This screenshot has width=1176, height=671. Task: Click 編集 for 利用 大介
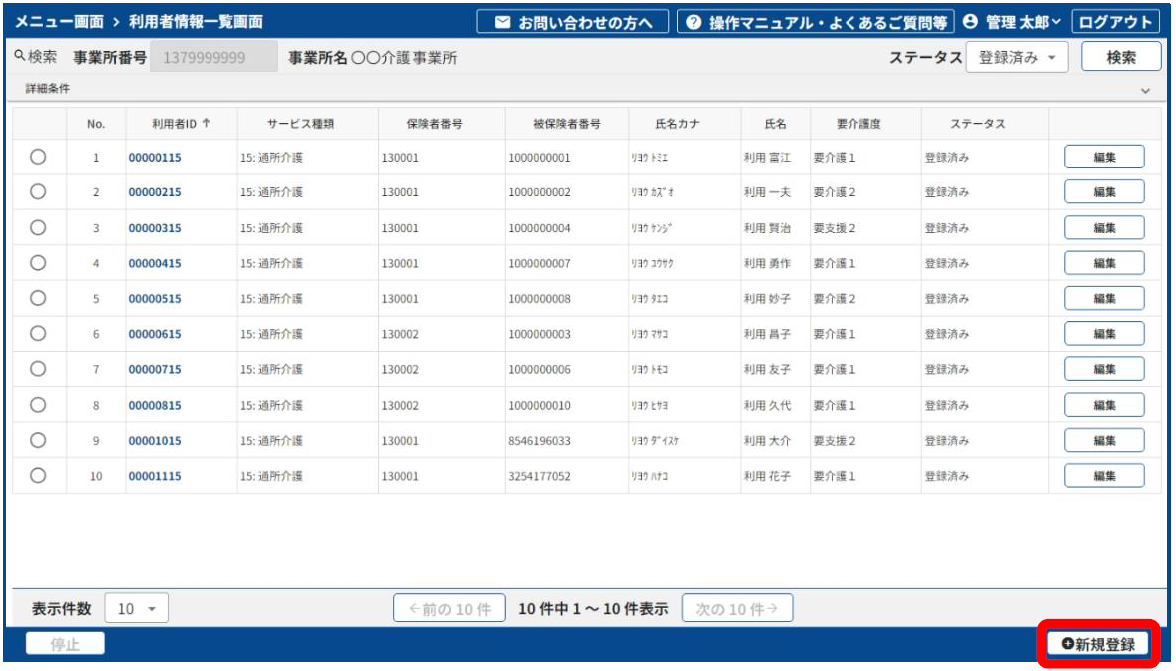pos(1104,439)
